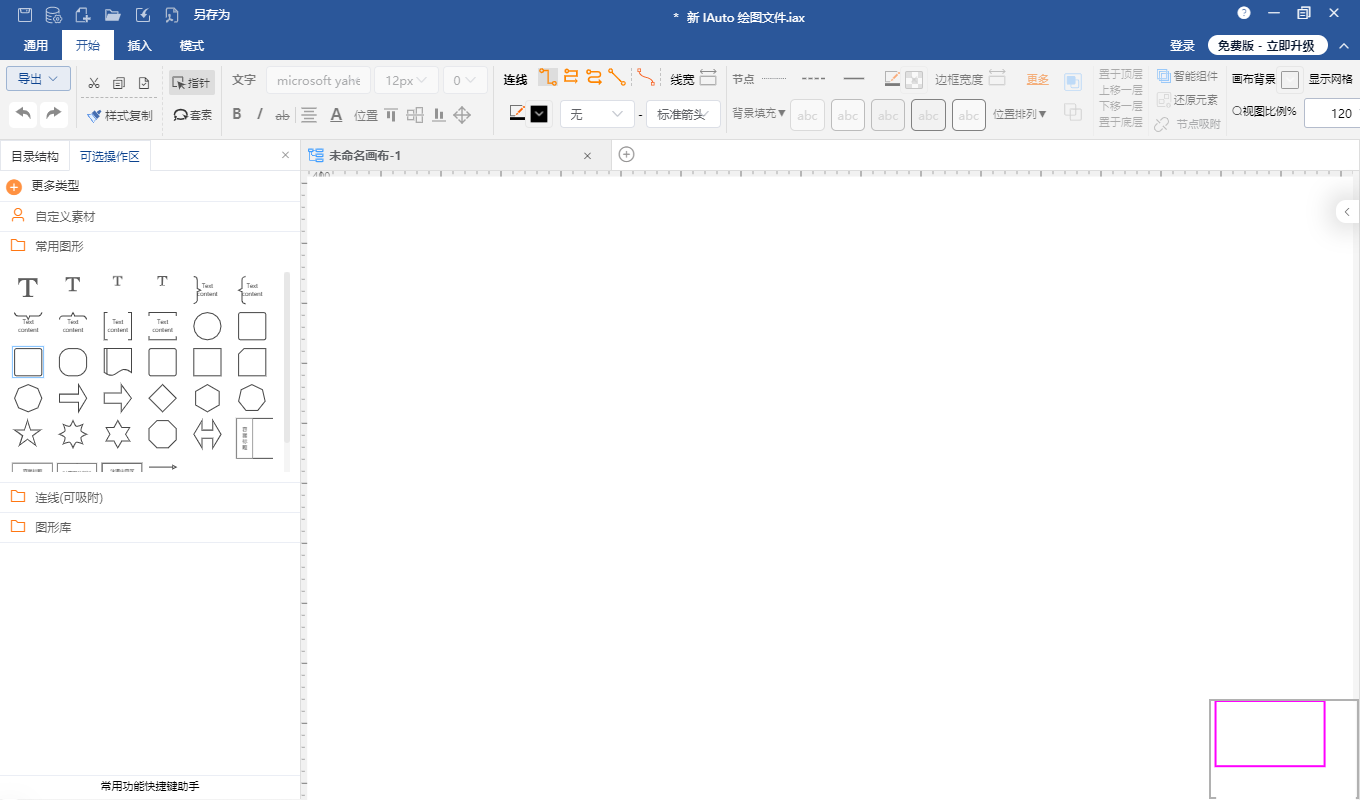Click the cut scissors icon
This screenshot has height=800, width=1360.
[94, 83]
